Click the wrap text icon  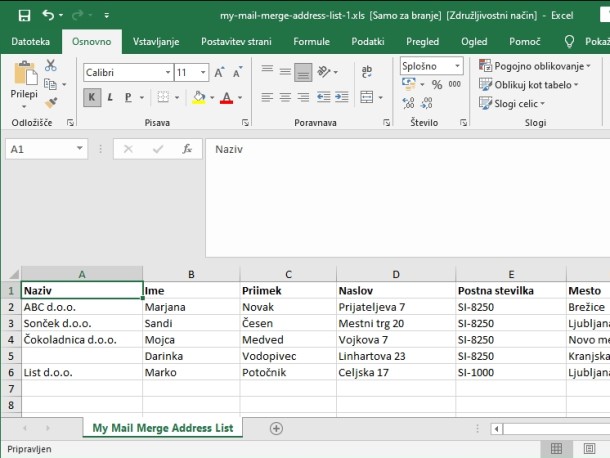coord(367,72)
